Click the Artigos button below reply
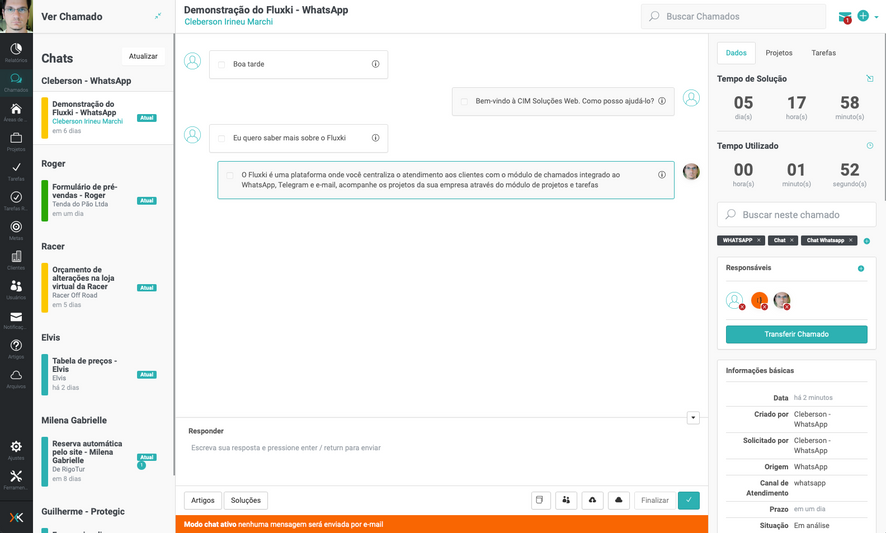886x533 pixels. 202,500
